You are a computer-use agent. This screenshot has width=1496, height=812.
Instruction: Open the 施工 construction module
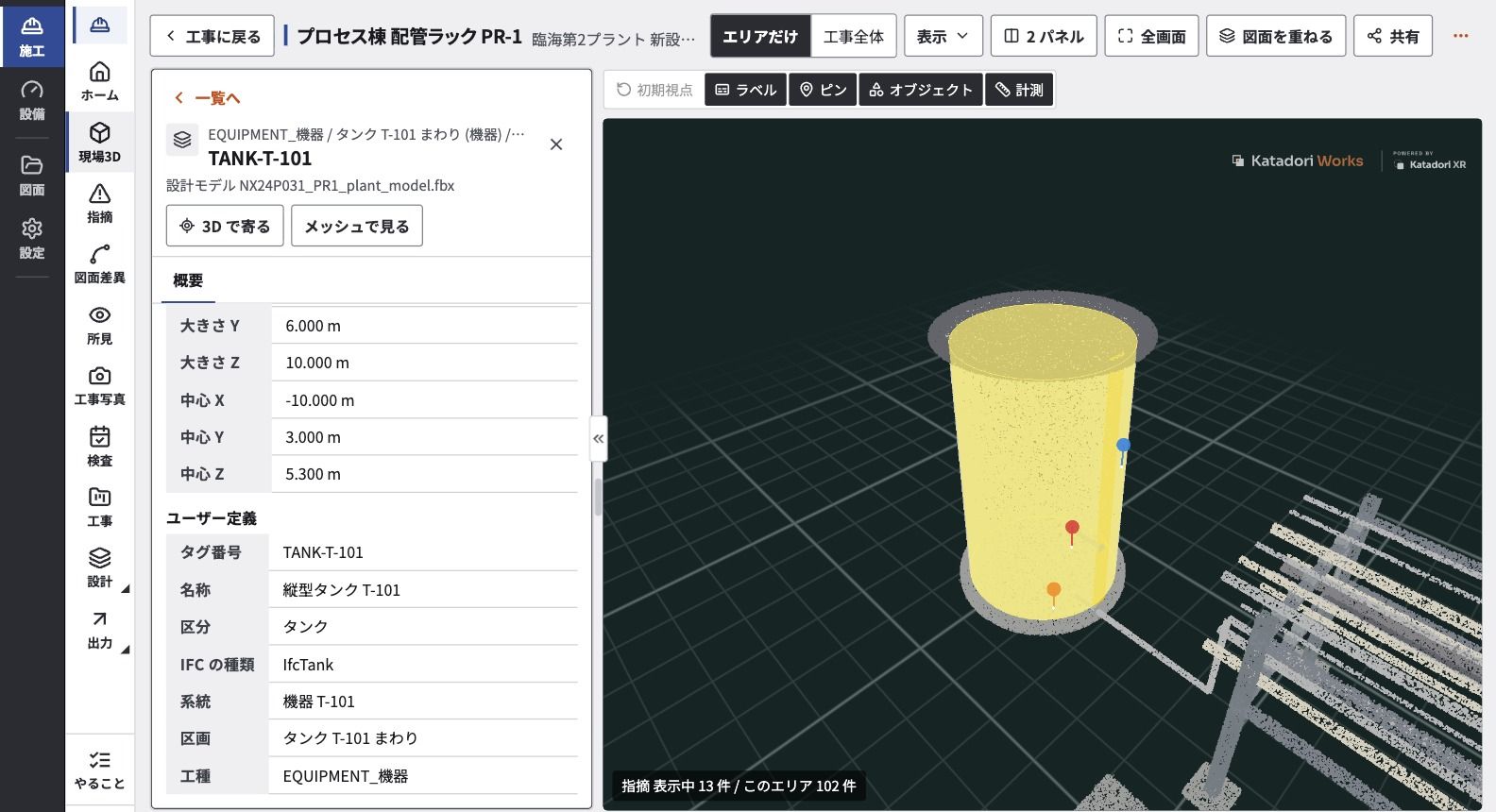[x=32, y=36]
